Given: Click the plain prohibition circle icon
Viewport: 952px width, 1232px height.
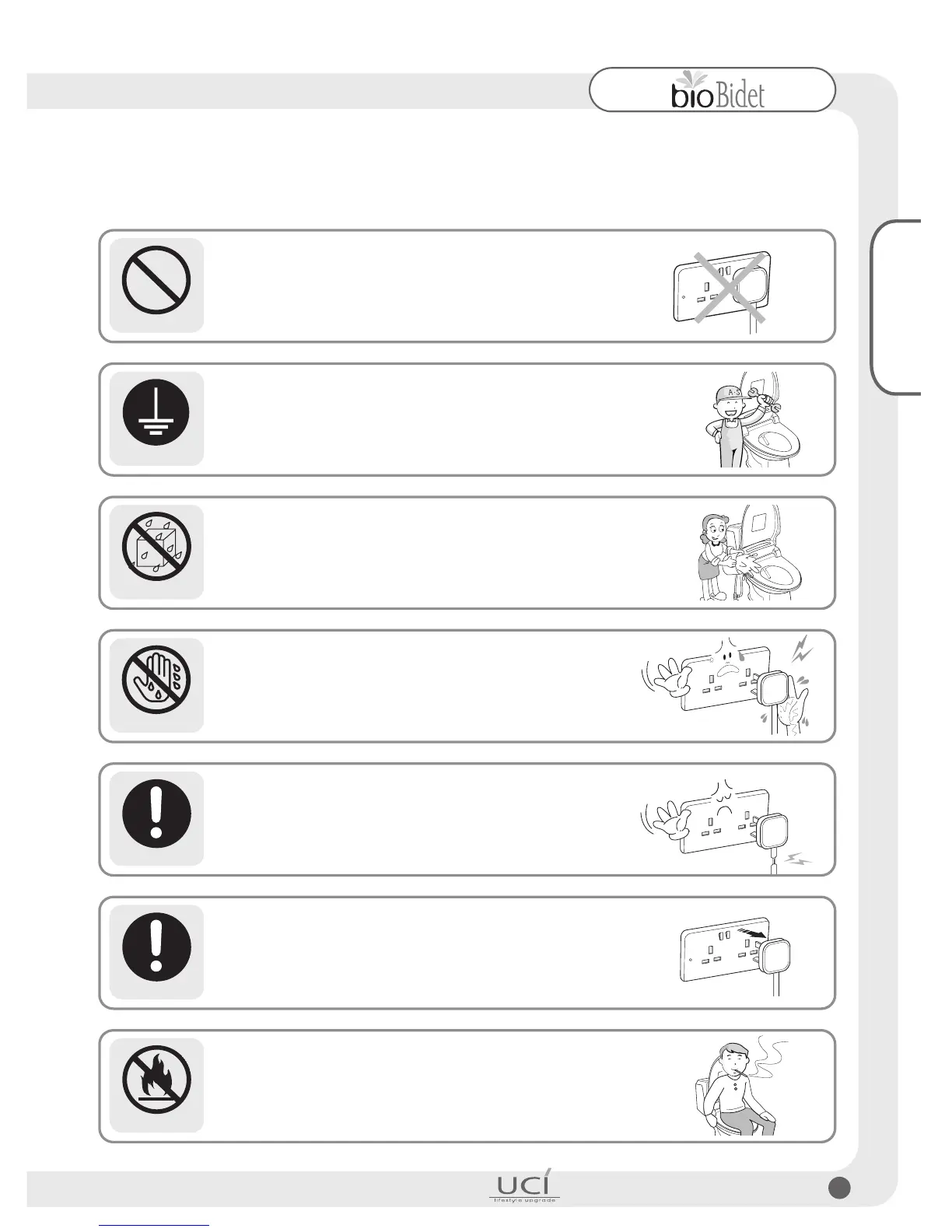Looking at the screenshot, I should point(156,281).
